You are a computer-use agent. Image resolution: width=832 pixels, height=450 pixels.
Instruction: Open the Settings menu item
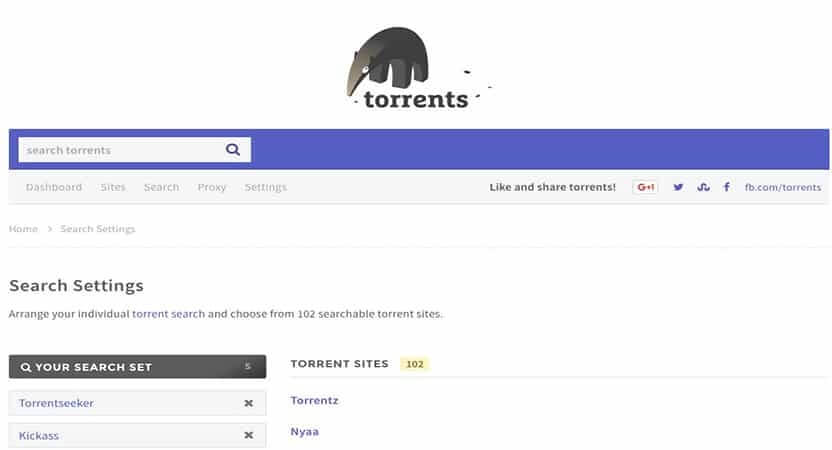click(265, 187)
